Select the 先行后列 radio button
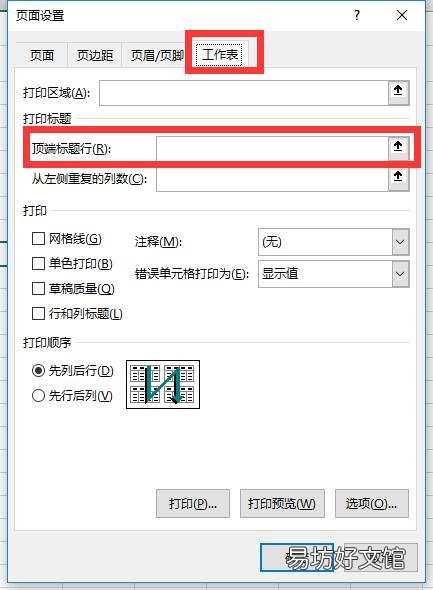 [x=38, y=395]
